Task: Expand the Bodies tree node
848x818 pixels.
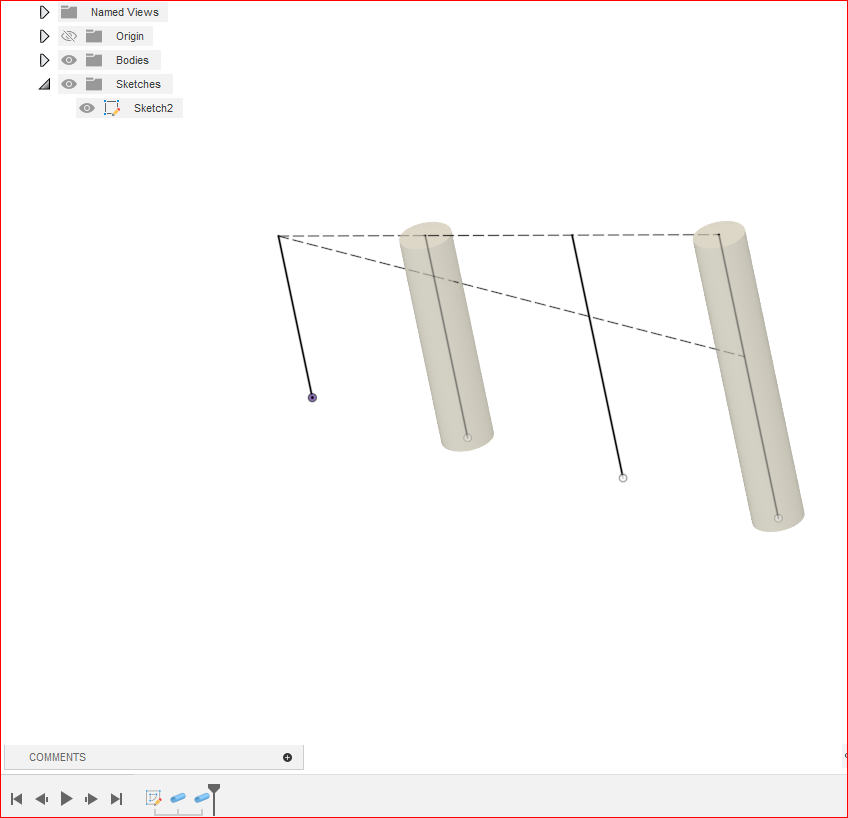Action: click(x=44, y=59)
